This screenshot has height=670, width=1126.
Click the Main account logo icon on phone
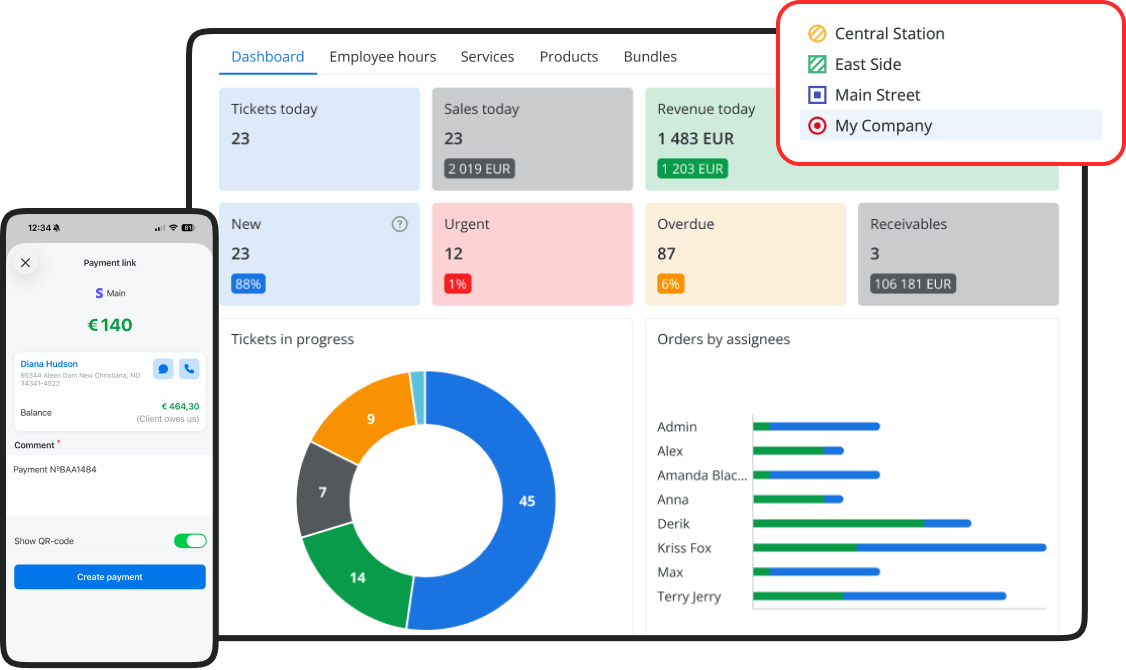(x=99, y=293)
